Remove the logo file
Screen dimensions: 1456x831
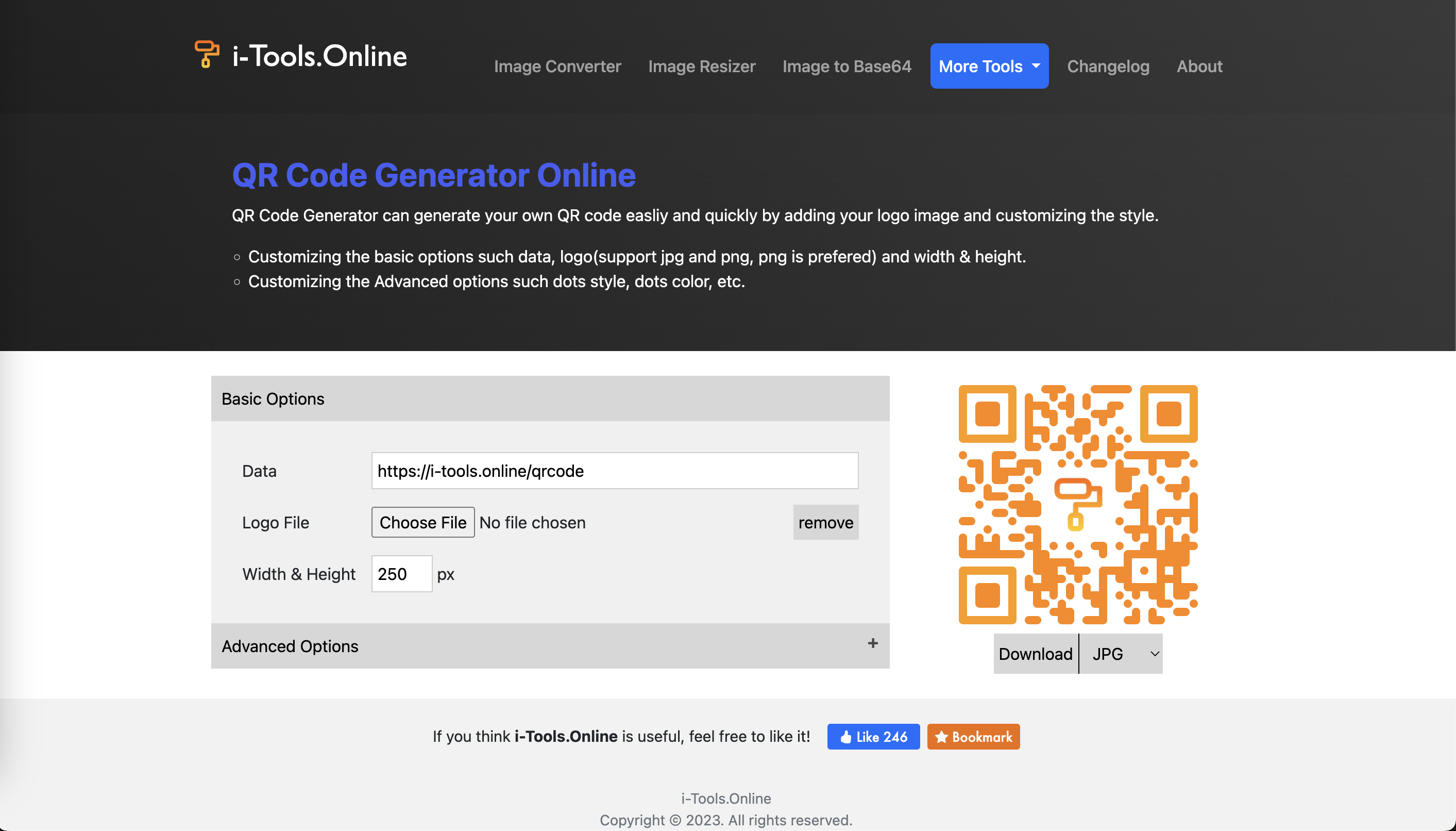(825, 522)
